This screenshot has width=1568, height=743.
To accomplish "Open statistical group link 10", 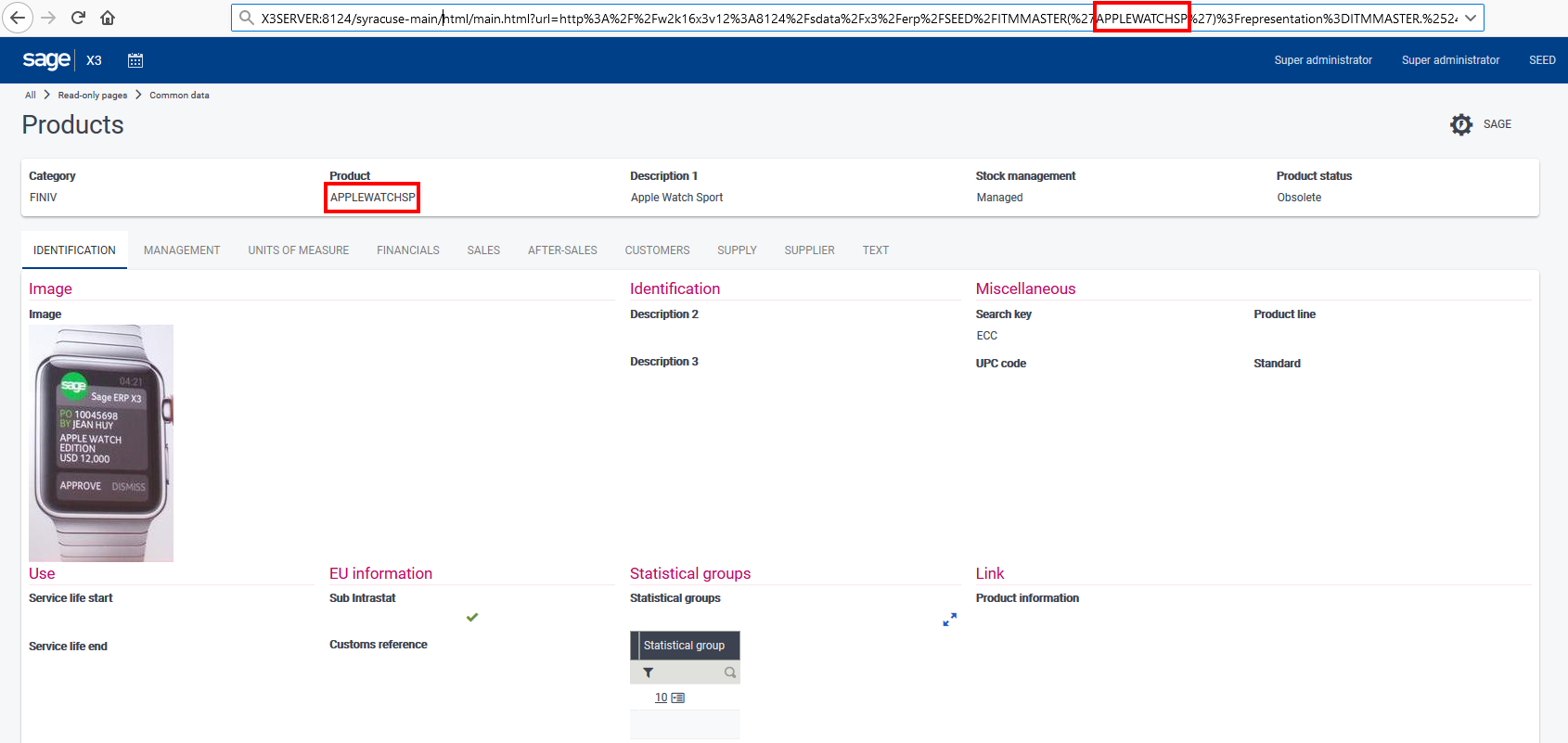I will (x=661, y=698).
